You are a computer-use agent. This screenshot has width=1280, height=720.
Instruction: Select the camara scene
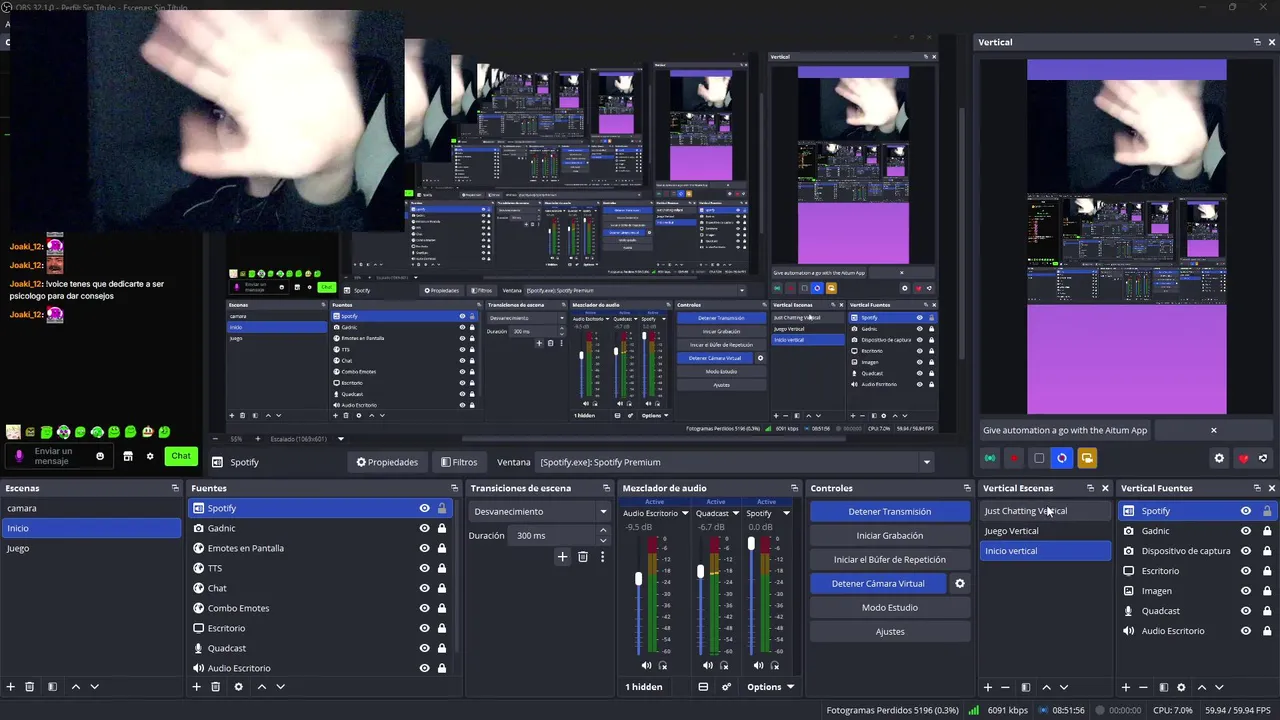[x=91, y=508]
